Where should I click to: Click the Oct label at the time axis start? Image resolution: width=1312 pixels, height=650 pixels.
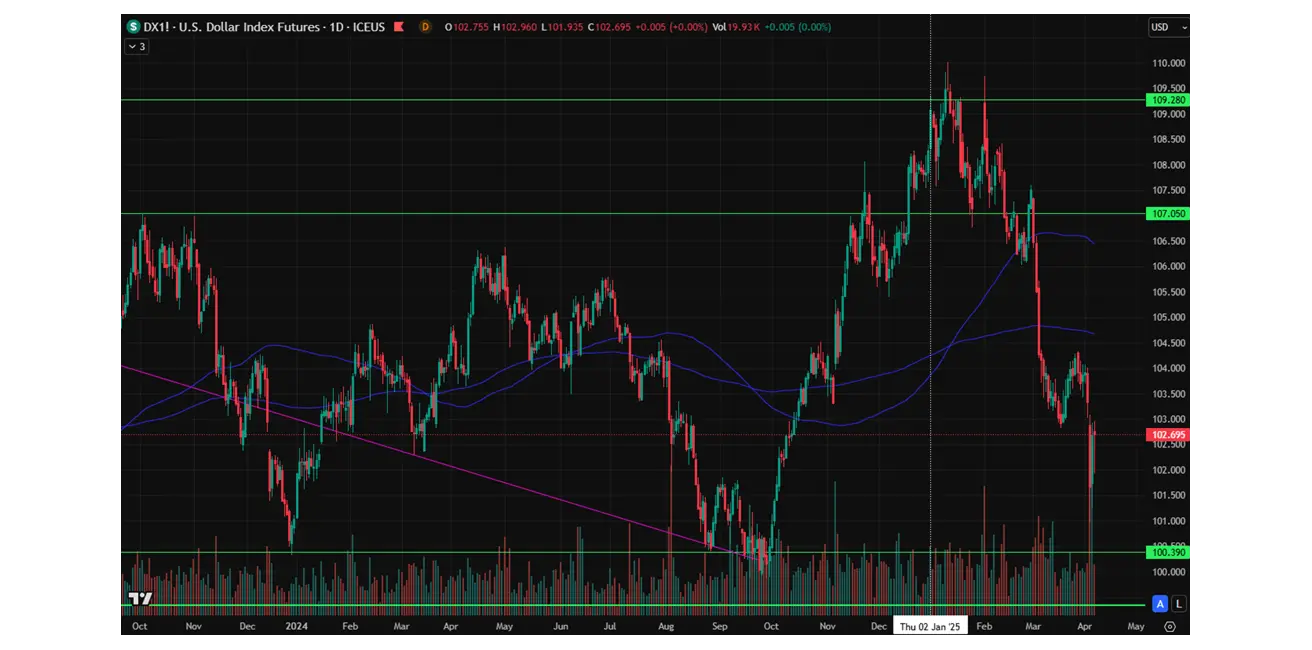coord(140,627)
